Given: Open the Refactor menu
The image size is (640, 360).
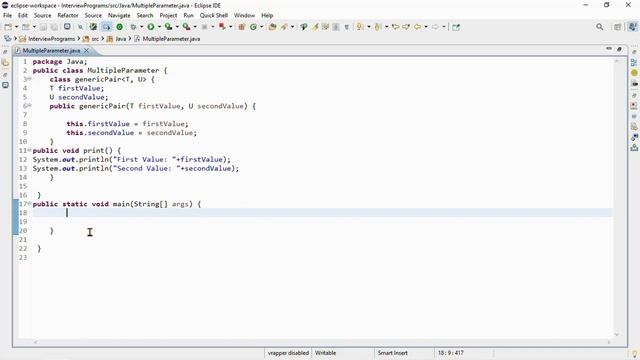Looking at the screenshot, I should coord(68,15).
